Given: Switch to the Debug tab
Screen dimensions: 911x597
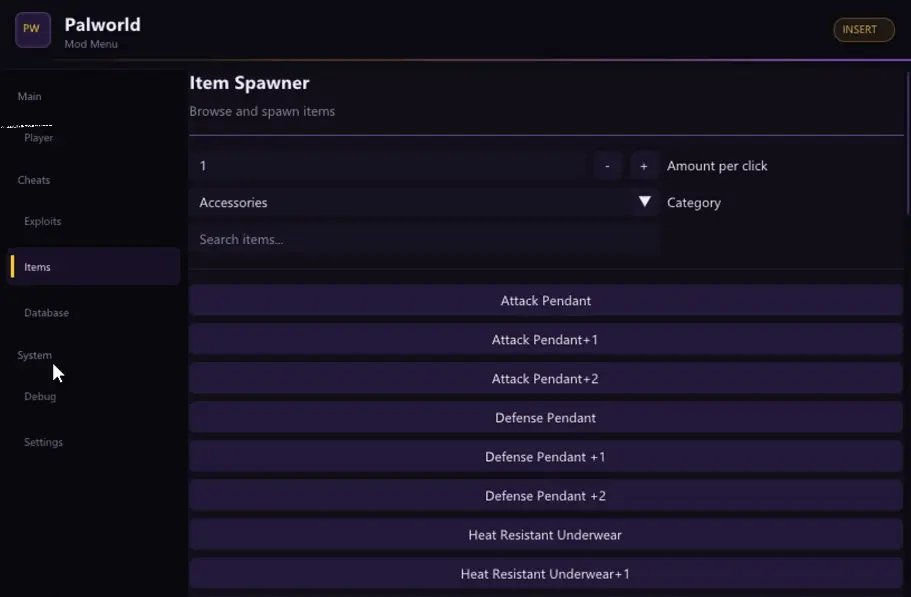Looking at the screenshot, I should point(40,396).
